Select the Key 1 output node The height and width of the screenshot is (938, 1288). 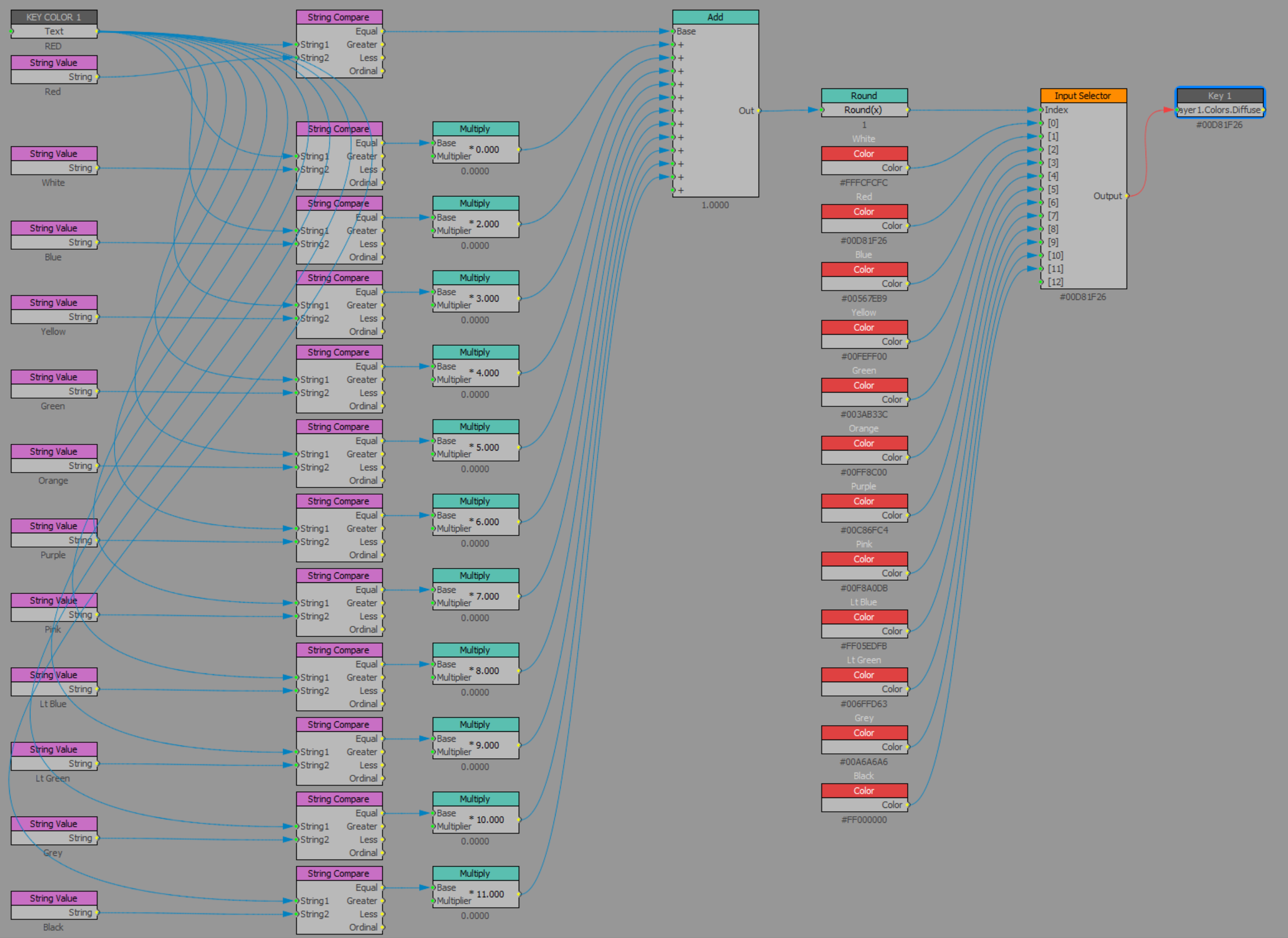(1219, 96)
